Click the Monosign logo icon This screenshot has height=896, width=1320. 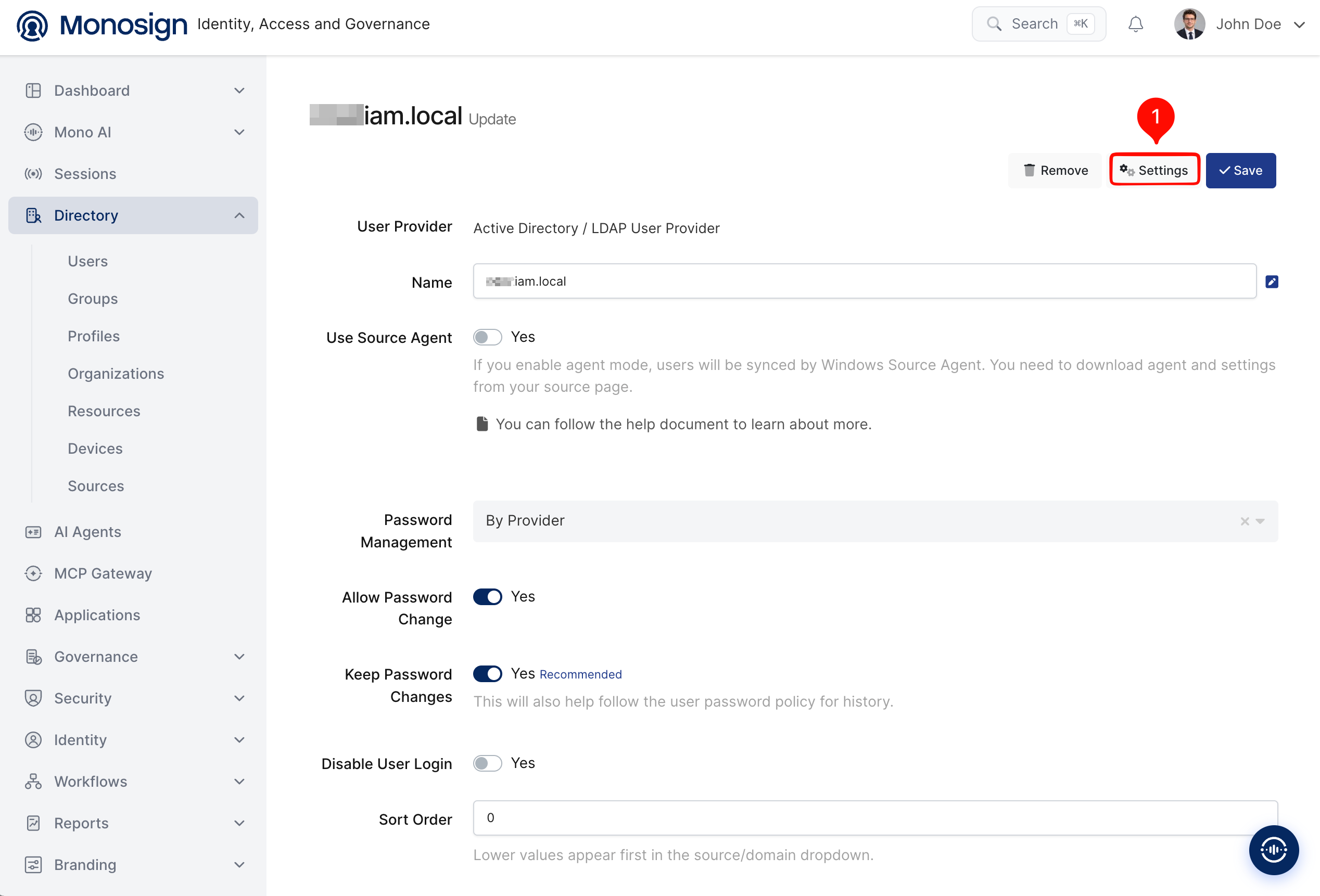(32, 25)
